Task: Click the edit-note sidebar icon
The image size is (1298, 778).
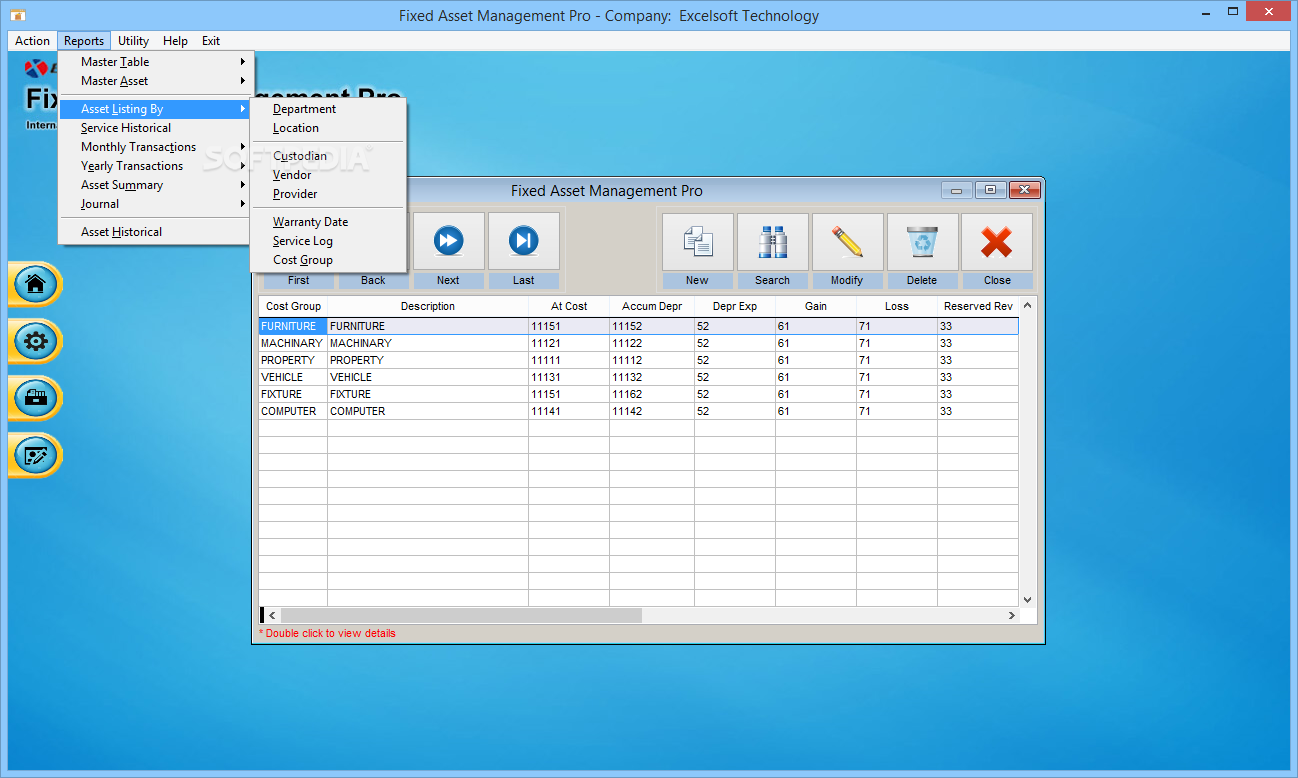Action: tap(35, 456)
